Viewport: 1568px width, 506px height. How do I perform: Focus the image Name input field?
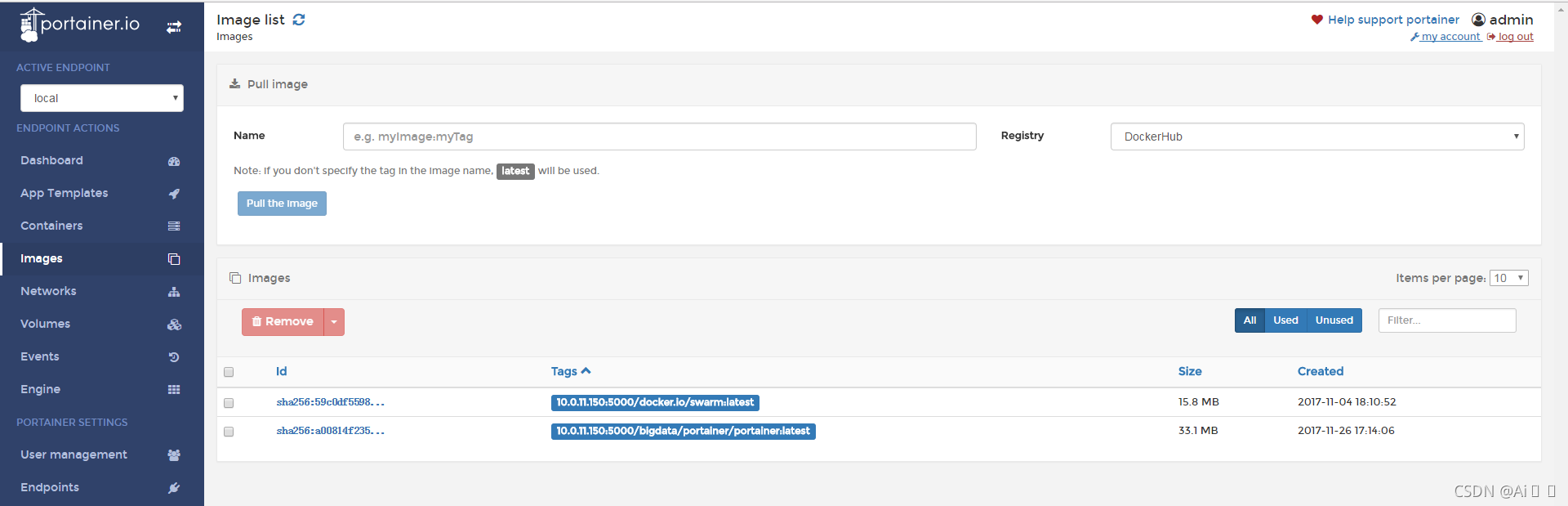click(x=660, y=137)
